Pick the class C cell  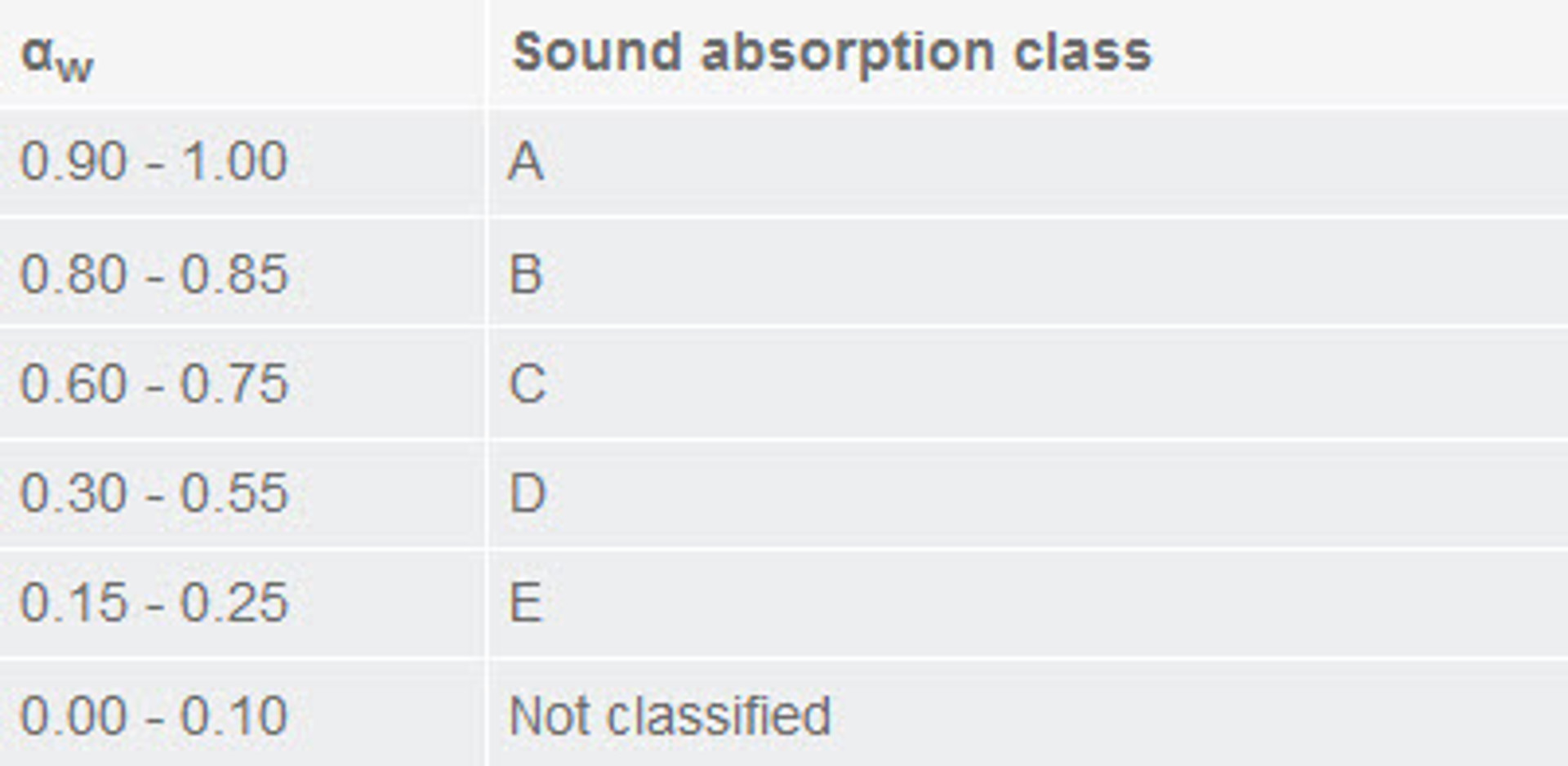tap(527, 383)
